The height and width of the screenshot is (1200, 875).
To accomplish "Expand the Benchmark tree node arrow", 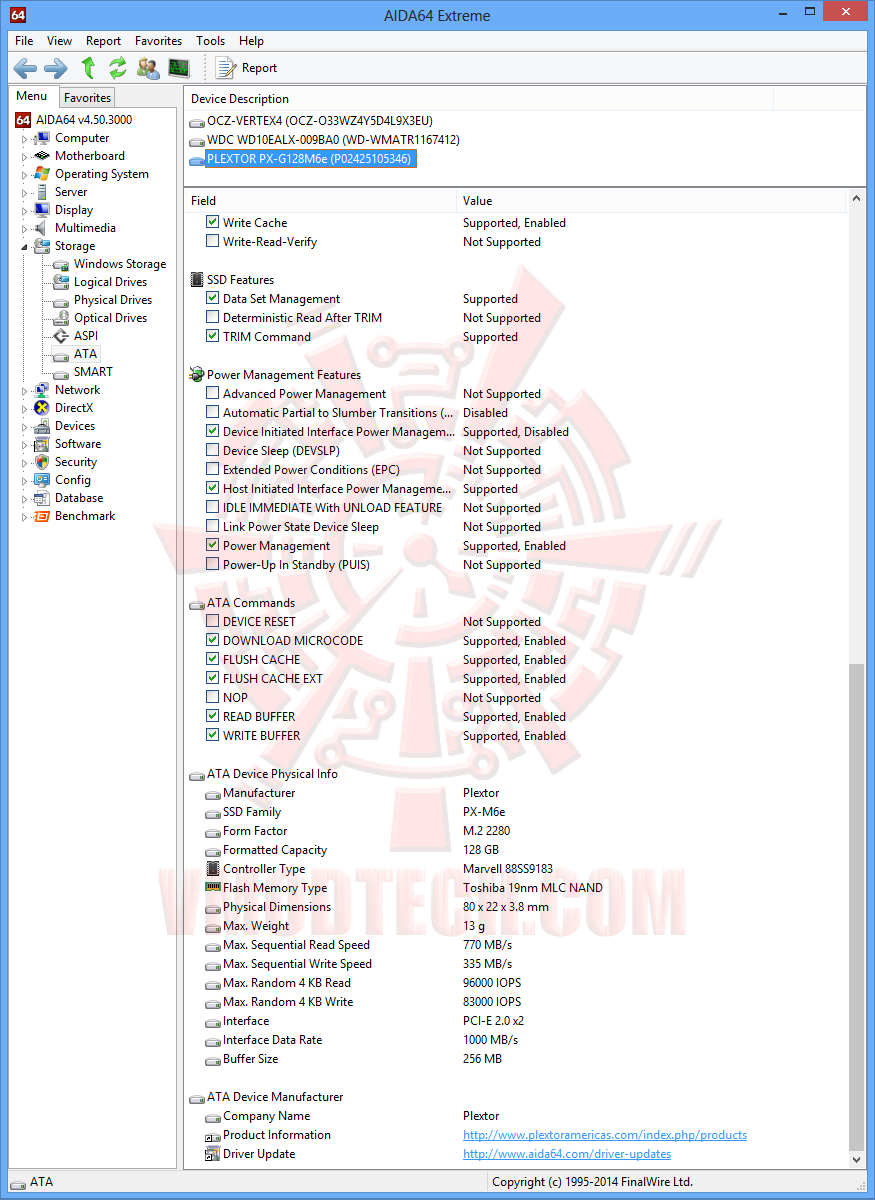I will click(25, 517).
